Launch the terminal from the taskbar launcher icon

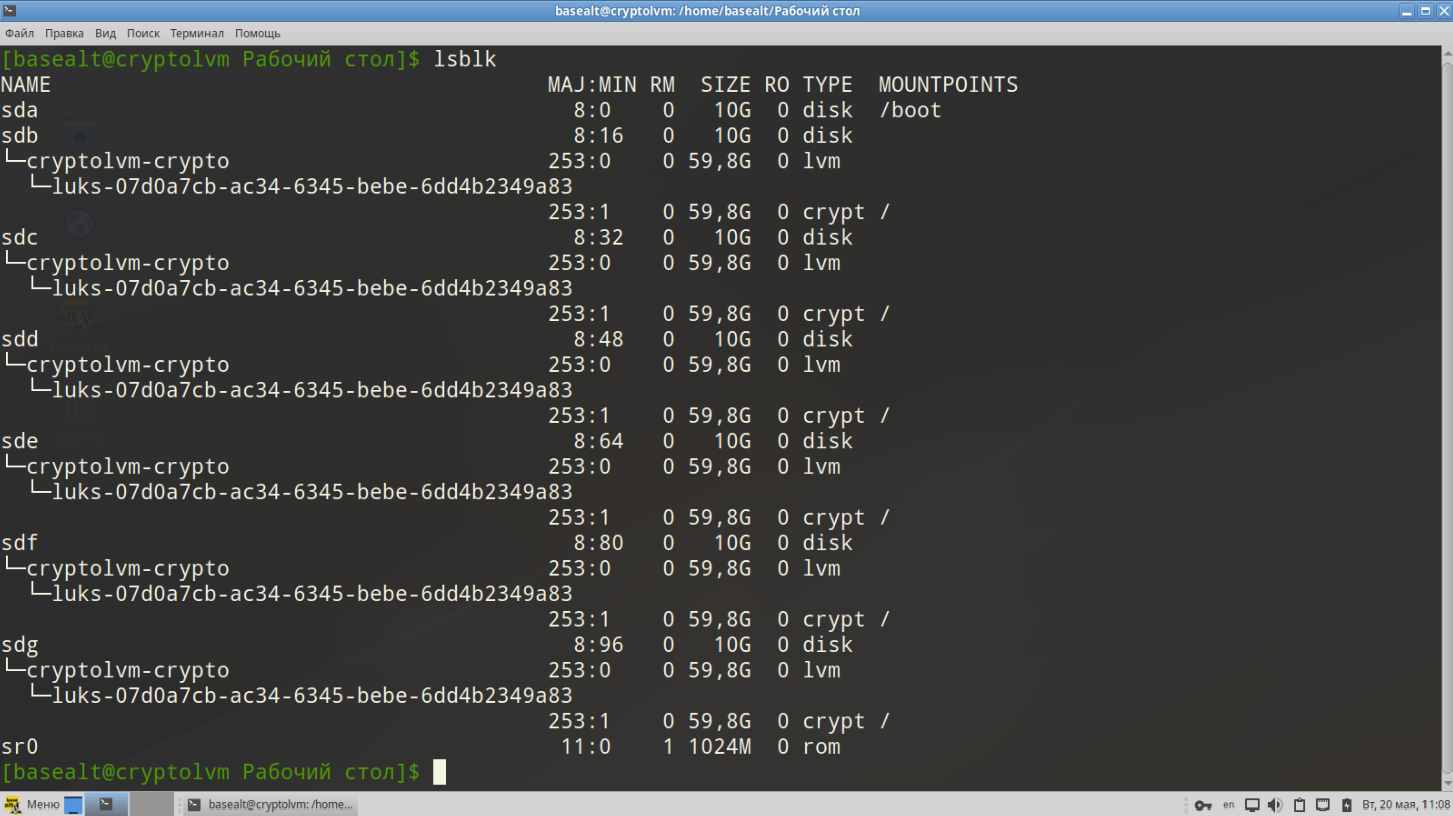click(106, 804)
